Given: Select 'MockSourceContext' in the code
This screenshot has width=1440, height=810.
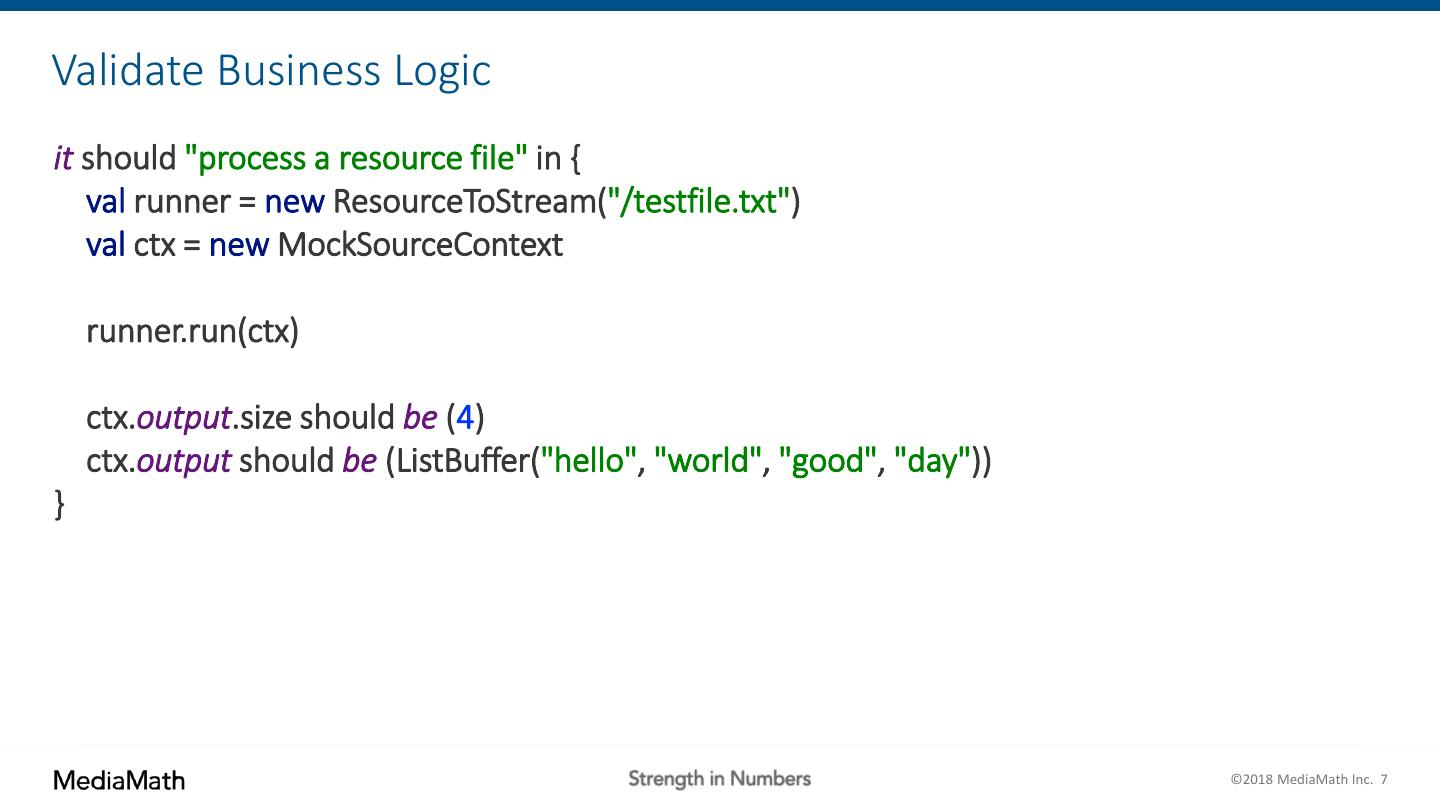Looking at the screenshot, I should point(420,244).
